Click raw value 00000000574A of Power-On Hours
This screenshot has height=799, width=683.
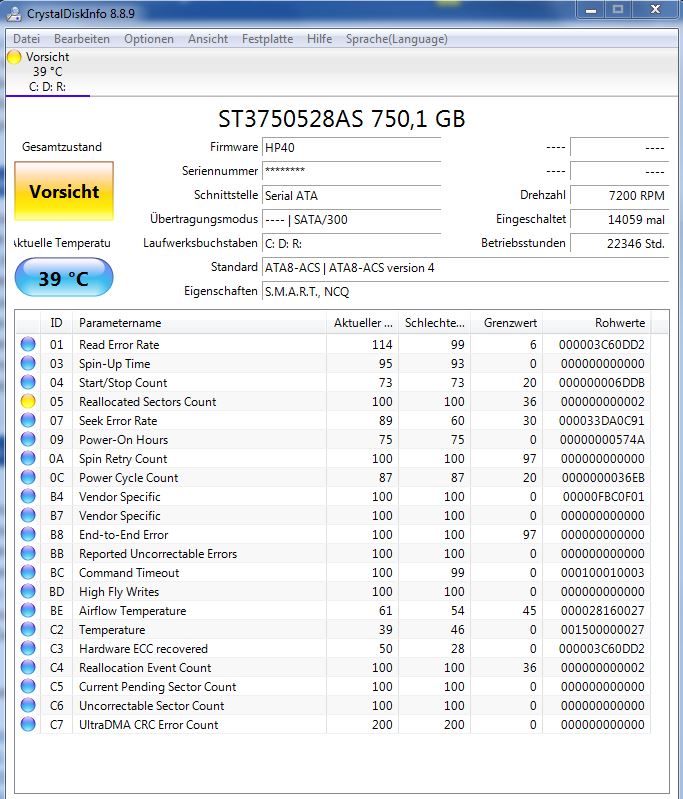(602, 439)
